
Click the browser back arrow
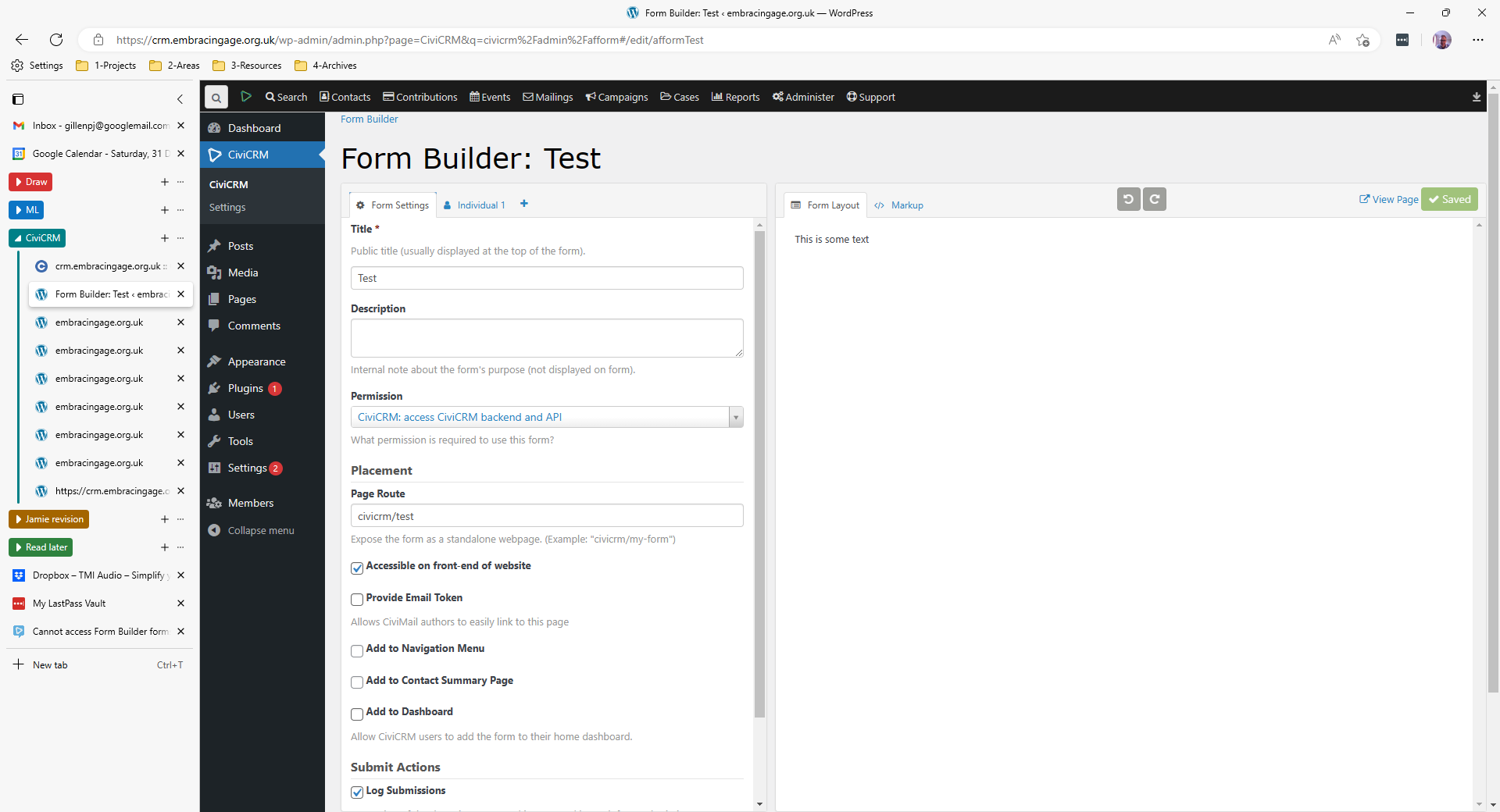pos(22,40)
